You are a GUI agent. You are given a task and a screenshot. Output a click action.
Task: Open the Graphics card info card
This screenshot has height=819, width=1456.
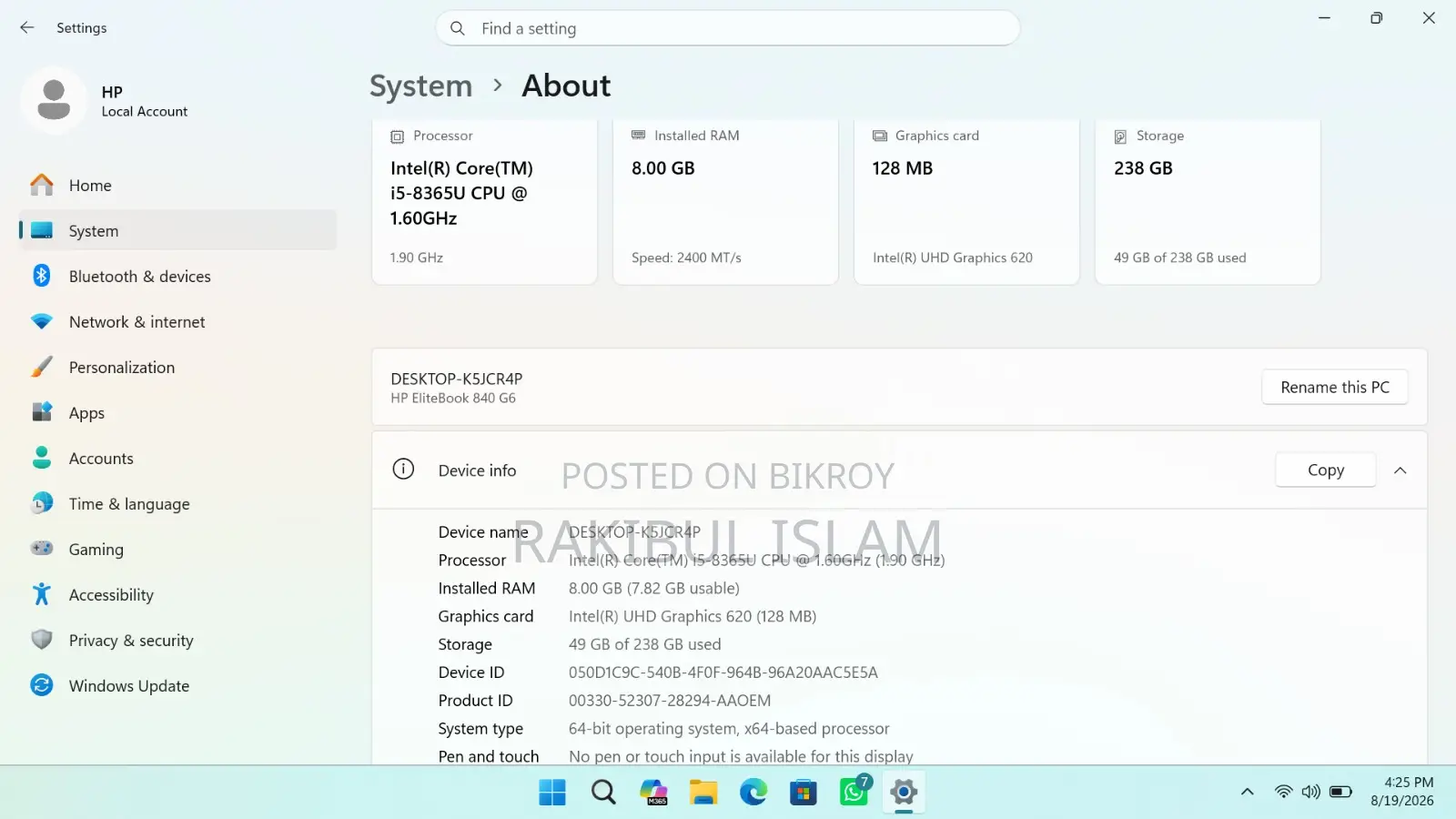967,202
